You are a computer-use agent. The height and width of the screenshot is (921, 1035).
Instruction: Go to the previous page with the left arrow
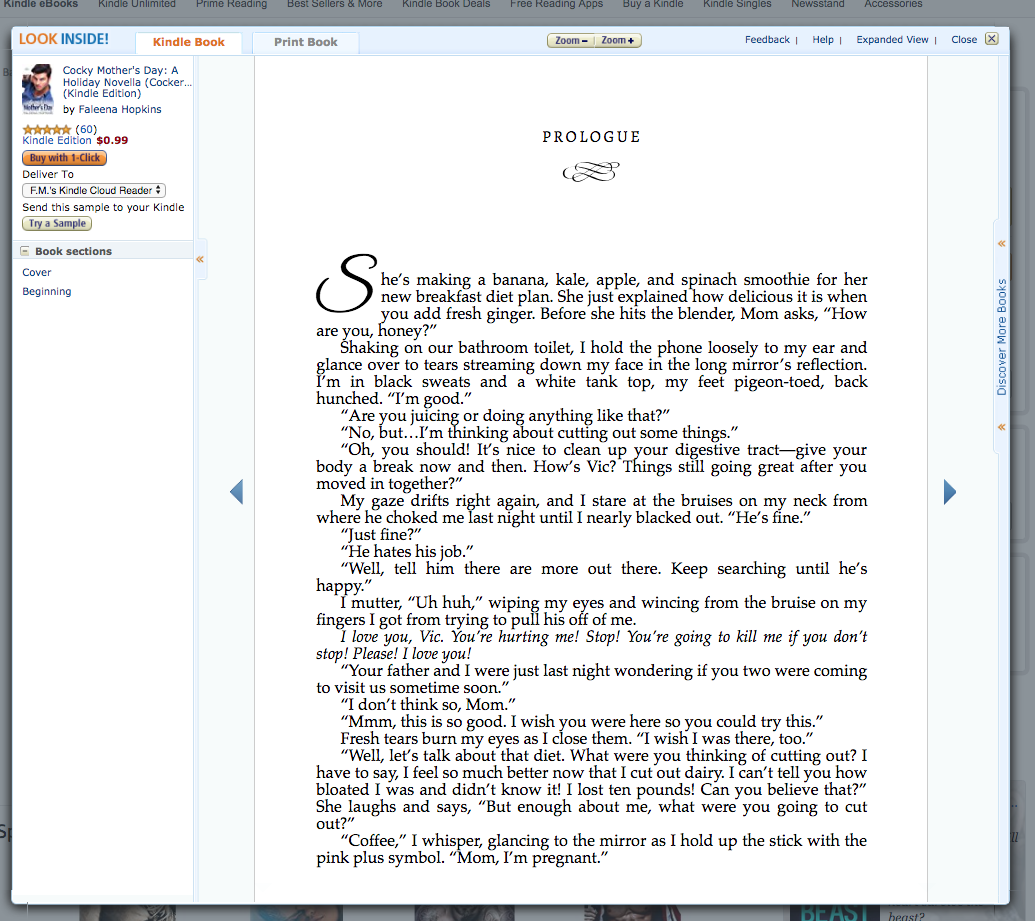pos(236,492)
